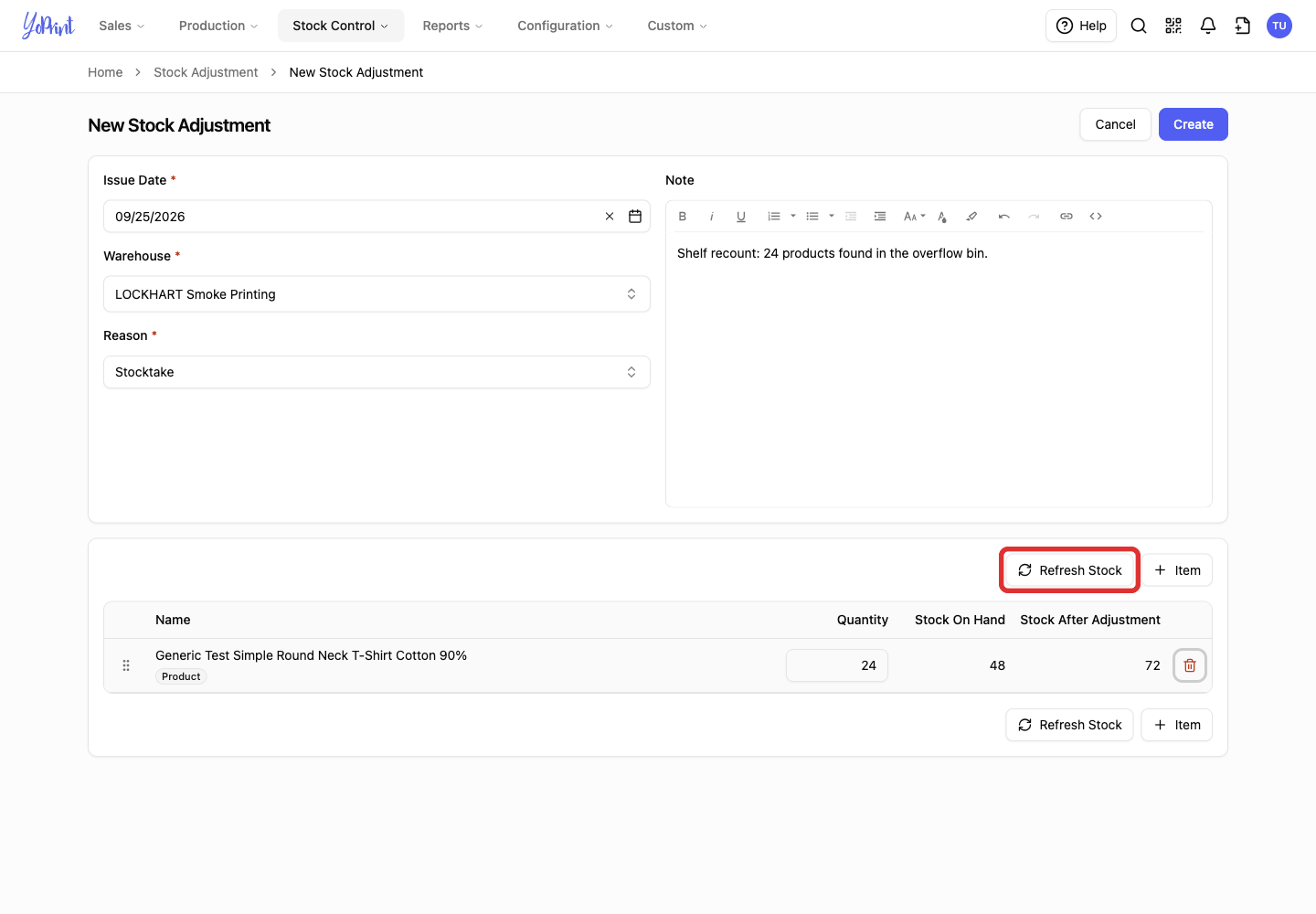Open the Warehouse dropdown
This screenshot has height=914, width=1316.
(x=377, y=294)
